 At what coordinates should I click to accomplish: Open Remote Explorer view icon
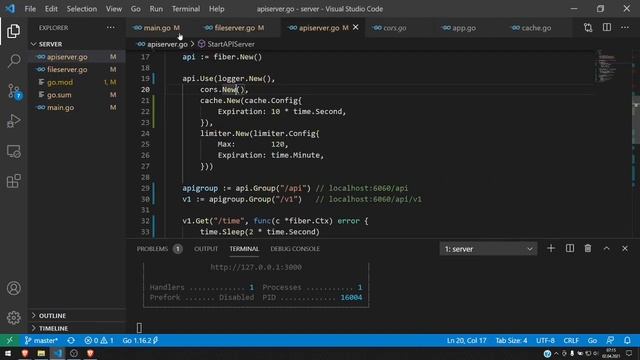coord(13,151)
